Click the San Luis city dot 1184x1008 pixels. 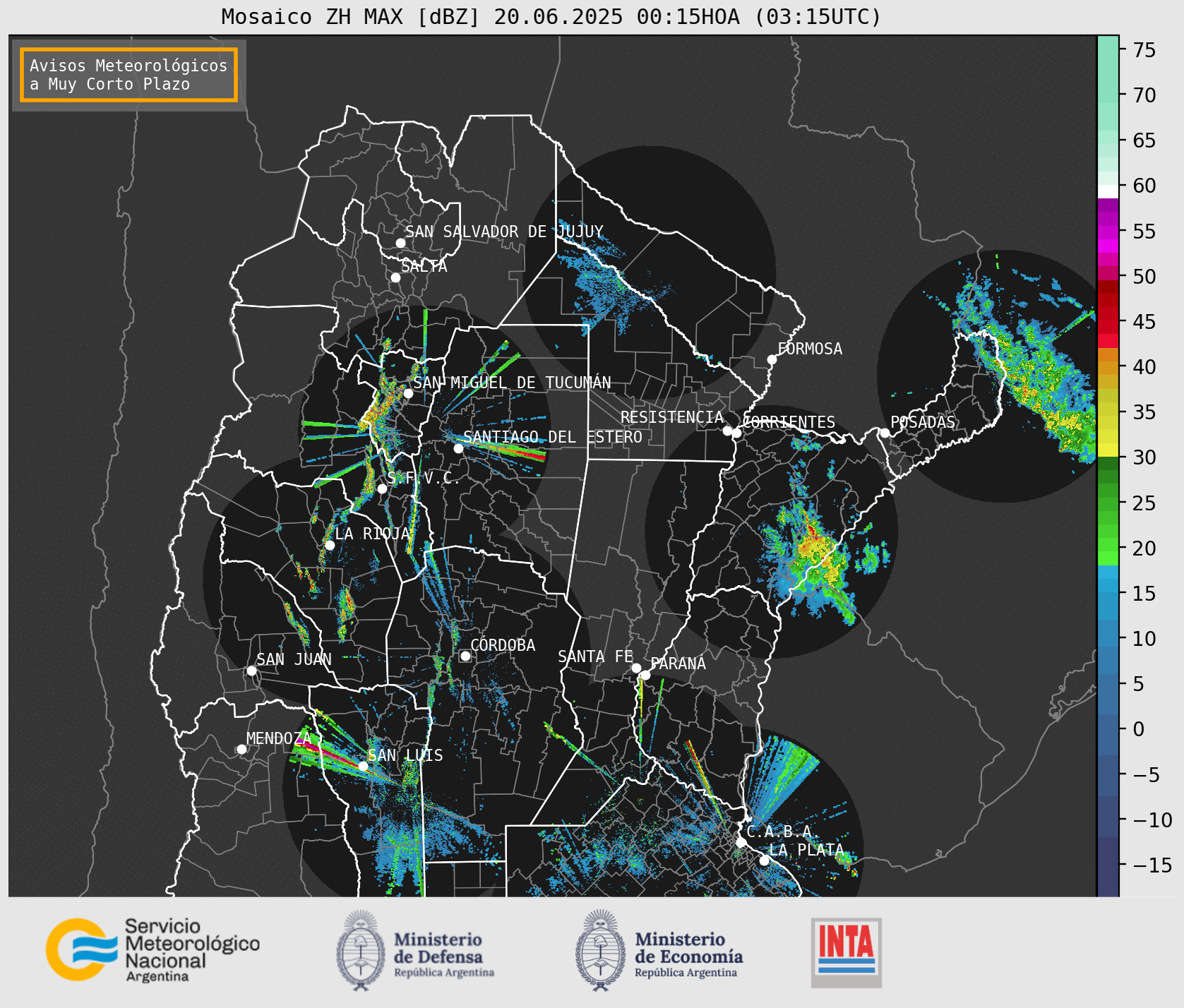click(x=363, y=766)
